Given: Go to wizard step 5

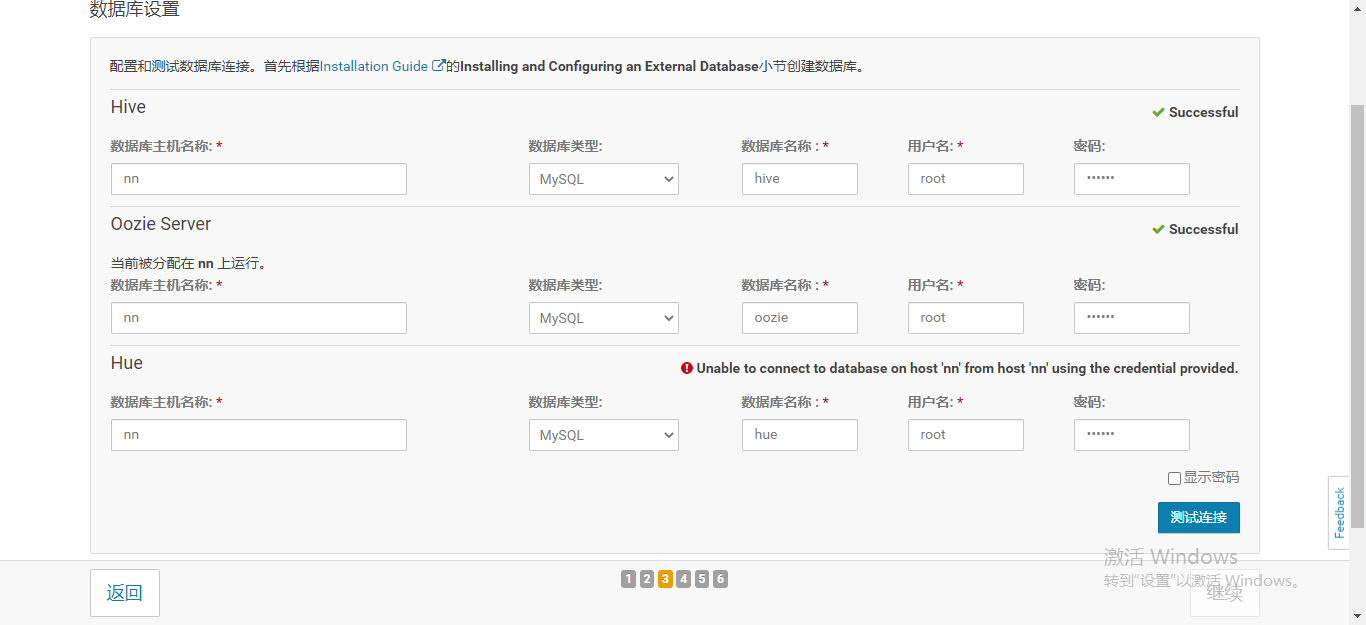Looking at the screenshot, I should pos(702,579).
